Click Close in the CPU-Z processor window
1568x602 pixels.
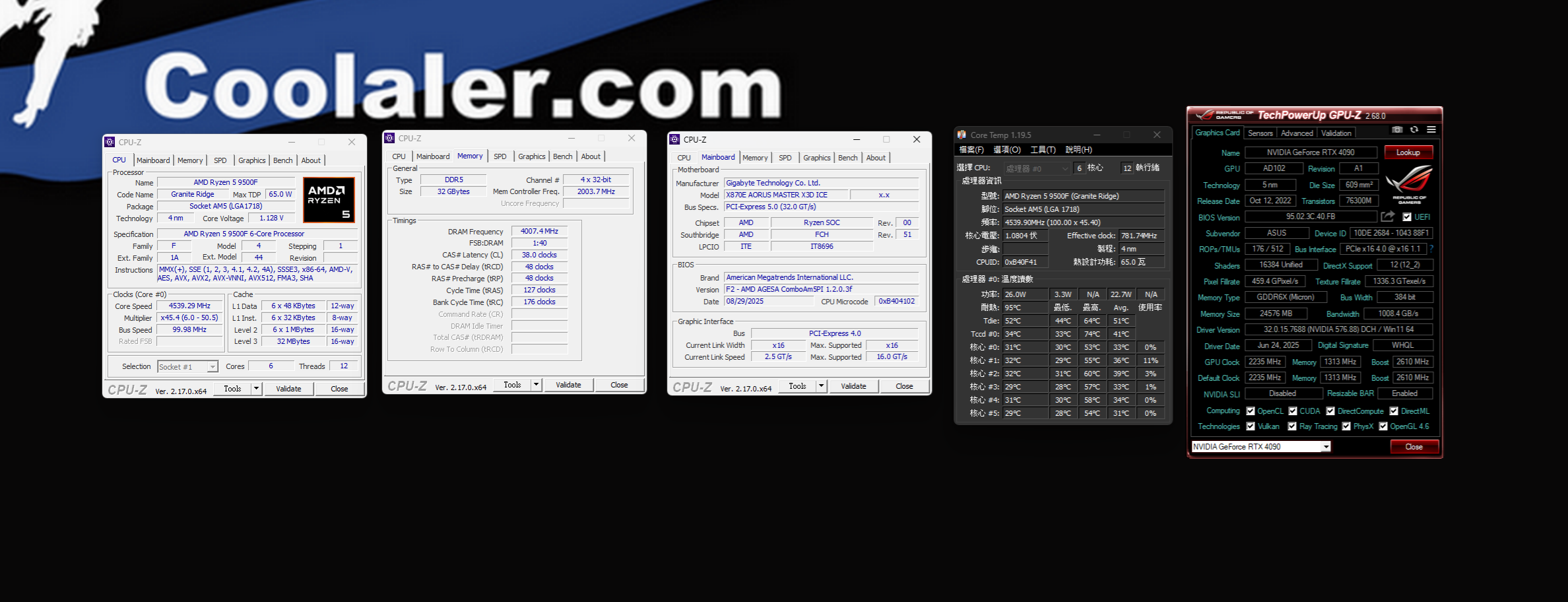pos(339,389)
